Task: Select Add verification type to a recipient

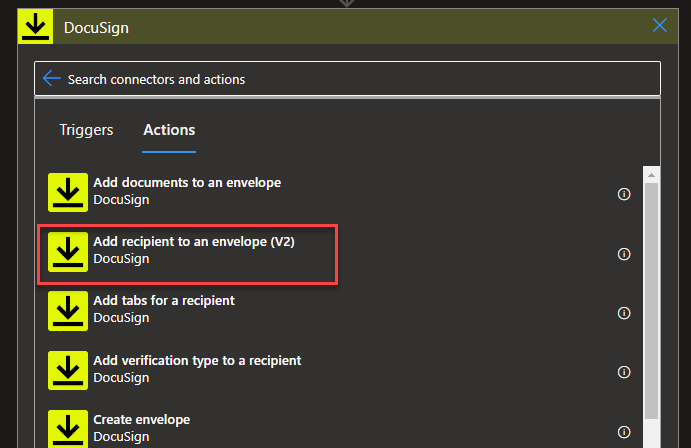Action: pyautogui.click(x=197, y=360)
